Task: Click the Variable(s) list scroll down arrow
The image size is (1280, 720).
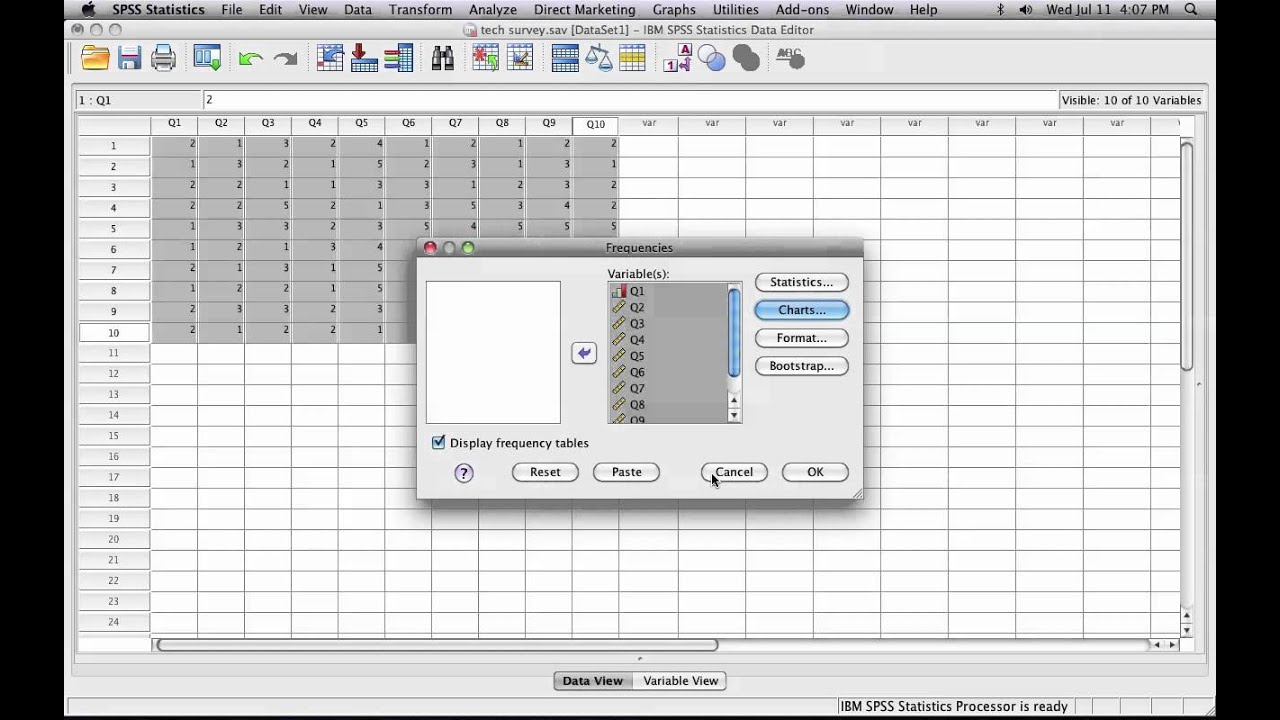Action: 734,415
